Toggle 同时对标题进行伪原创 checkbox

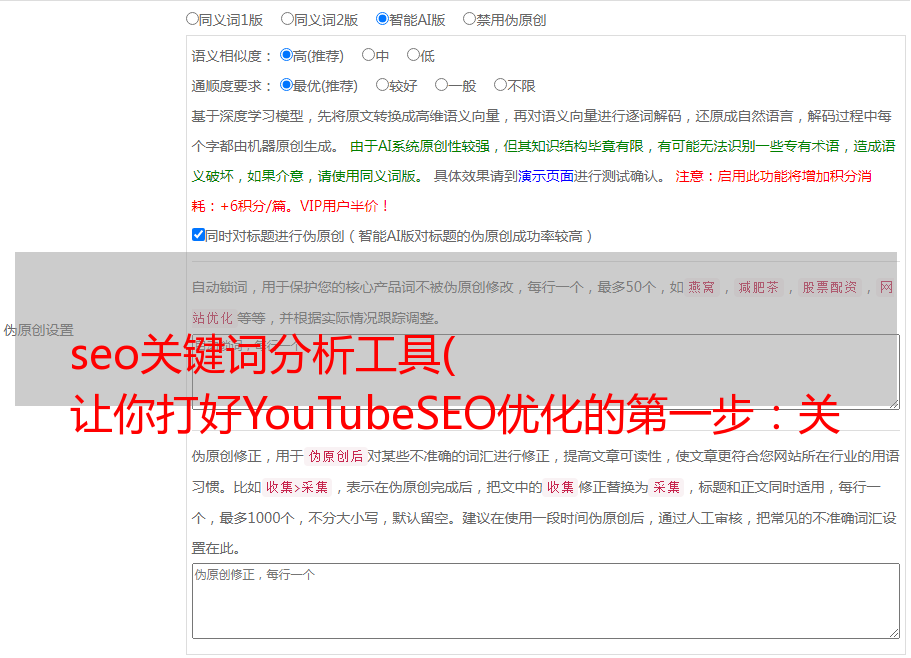[198, 235]
